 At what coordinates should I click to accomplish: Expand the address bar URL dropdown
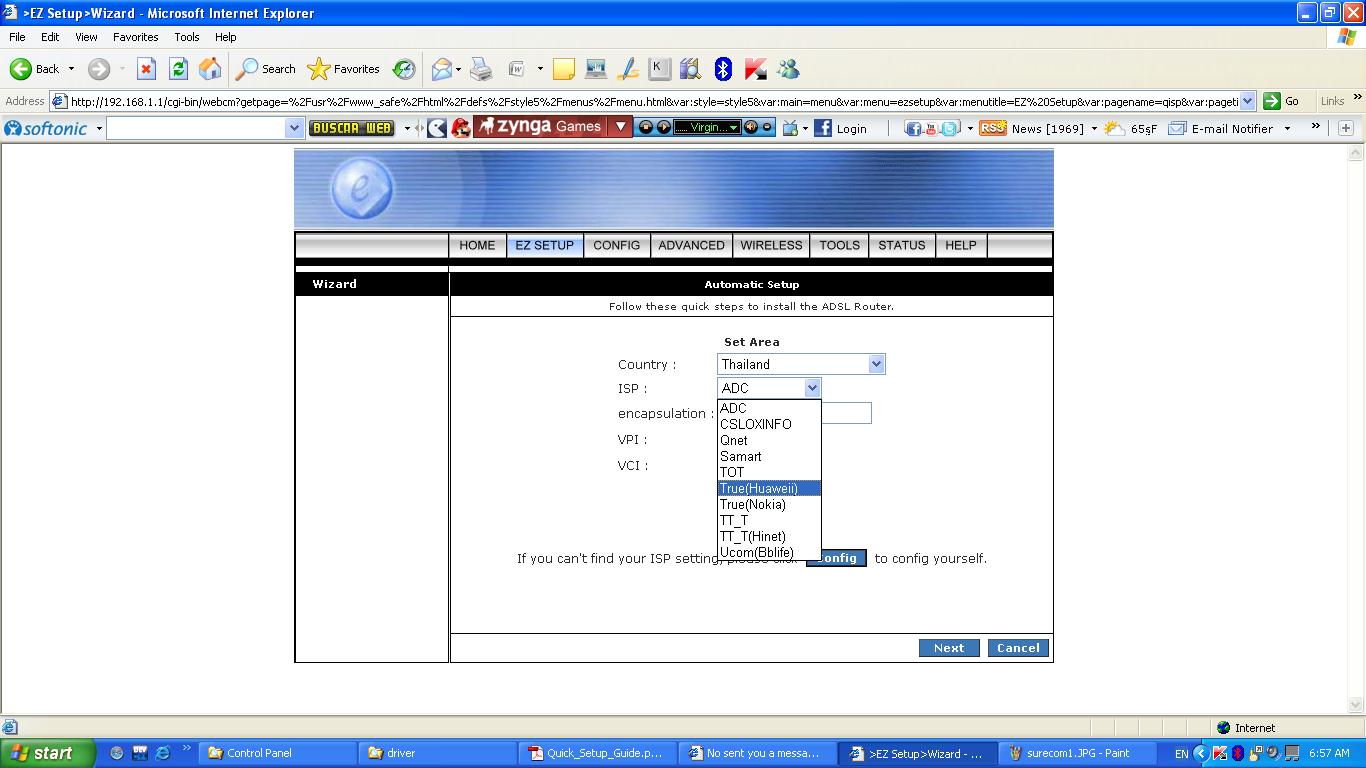tap(1247, 101)
